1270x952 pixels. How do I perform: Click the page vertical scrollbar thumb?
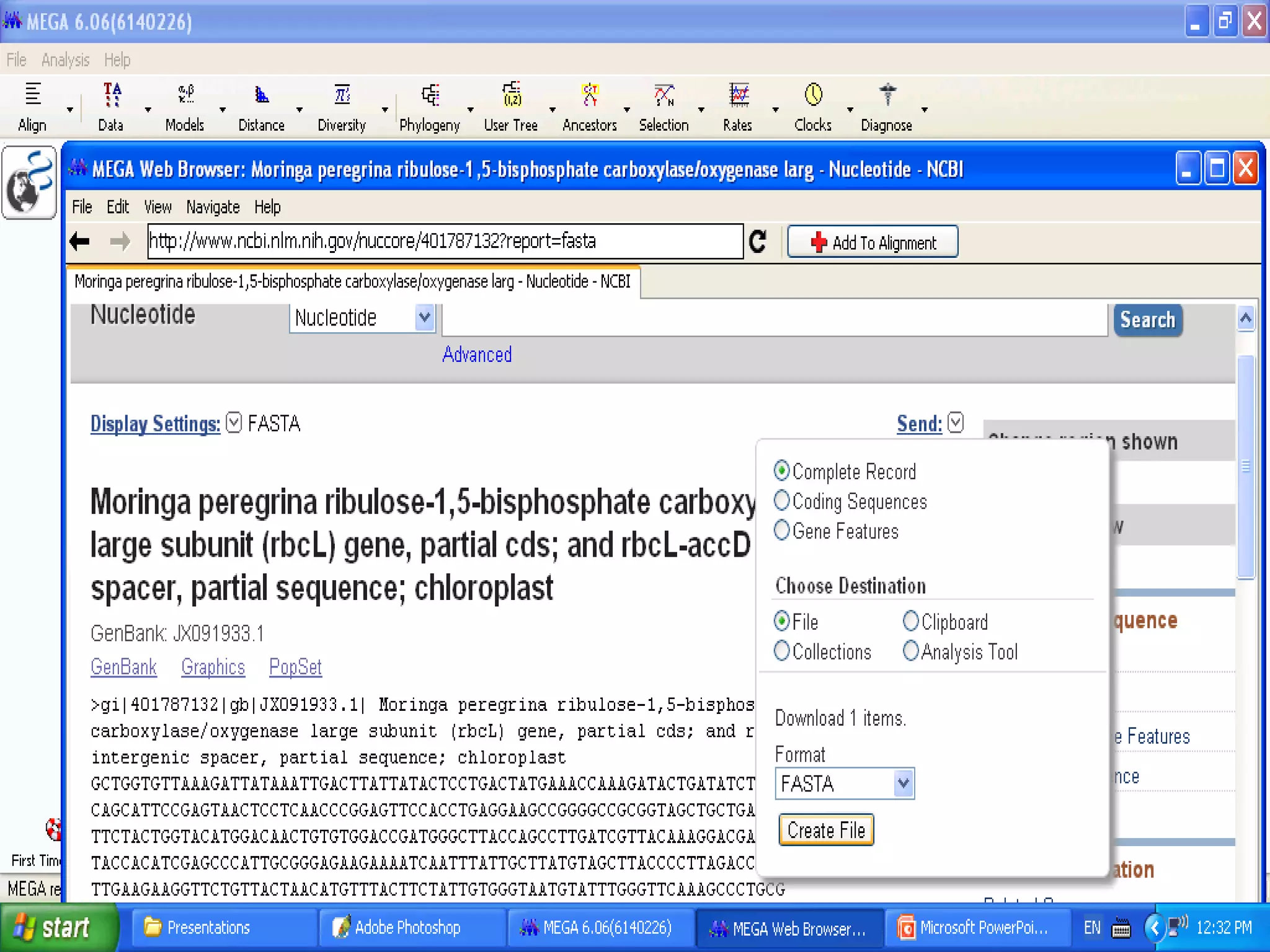click(x=1246, y=467)
